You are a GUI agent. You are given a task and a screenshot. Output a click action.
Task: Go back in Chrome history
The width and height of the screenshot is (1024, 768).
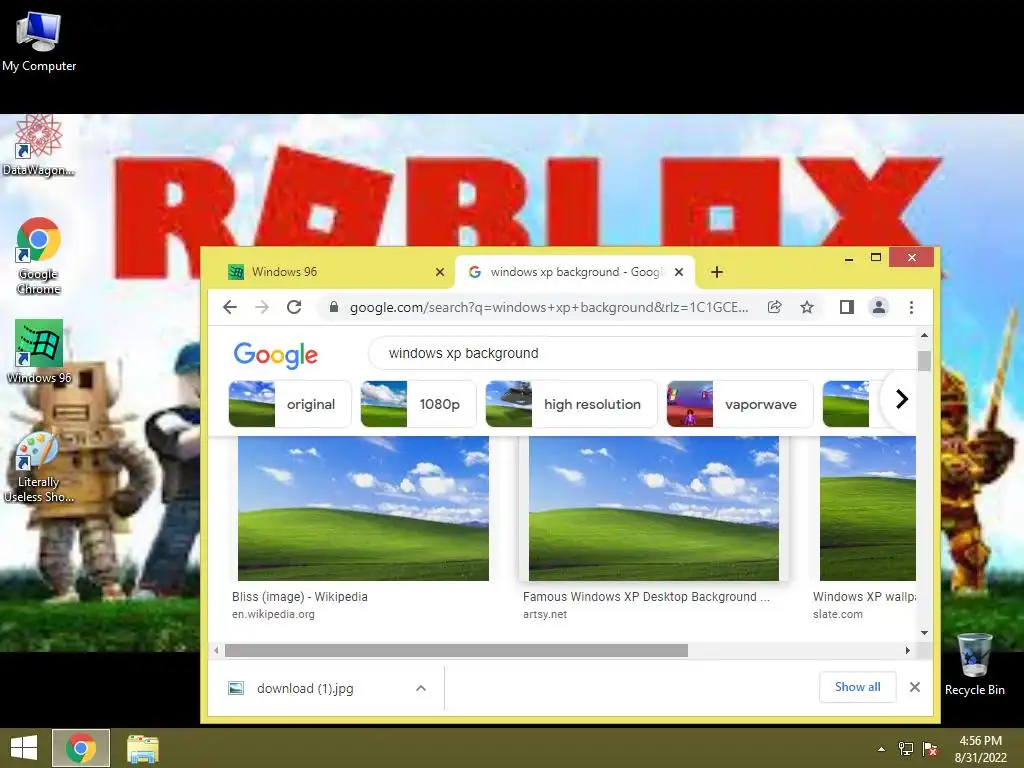click(x=230, y=307)
